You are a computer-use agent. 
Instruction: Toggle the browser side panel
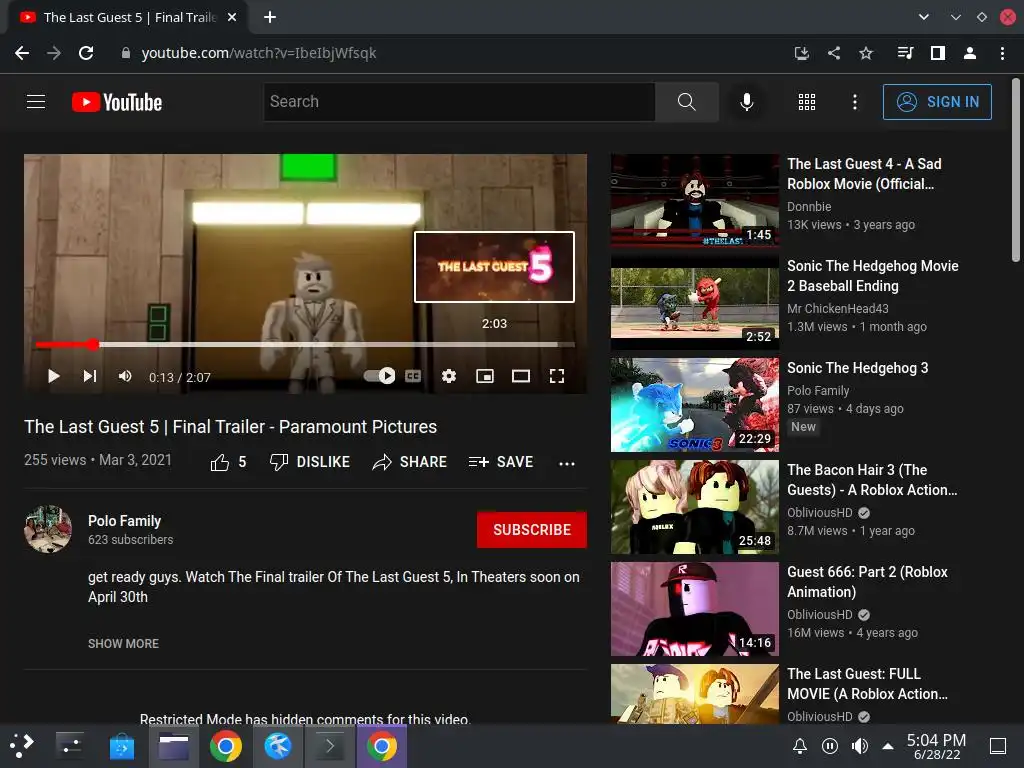pos(938,53)
